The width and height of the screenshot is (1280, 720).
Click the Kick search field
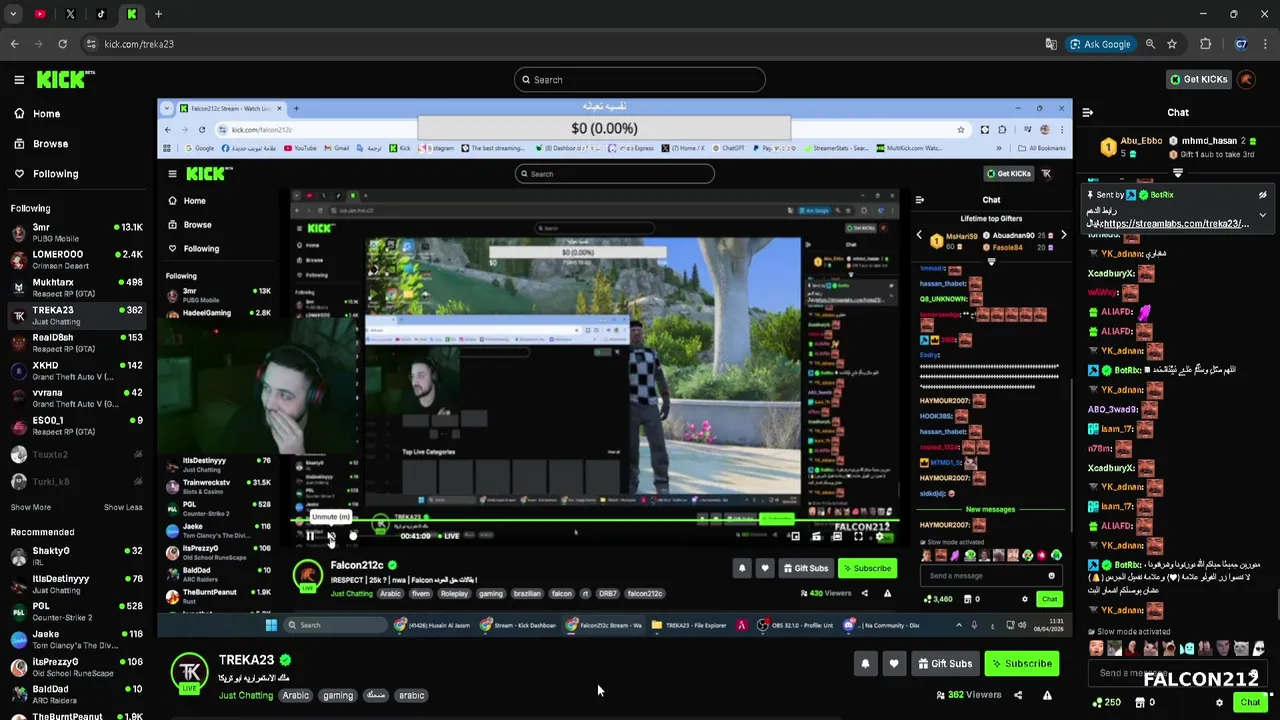tap(640, 80)
